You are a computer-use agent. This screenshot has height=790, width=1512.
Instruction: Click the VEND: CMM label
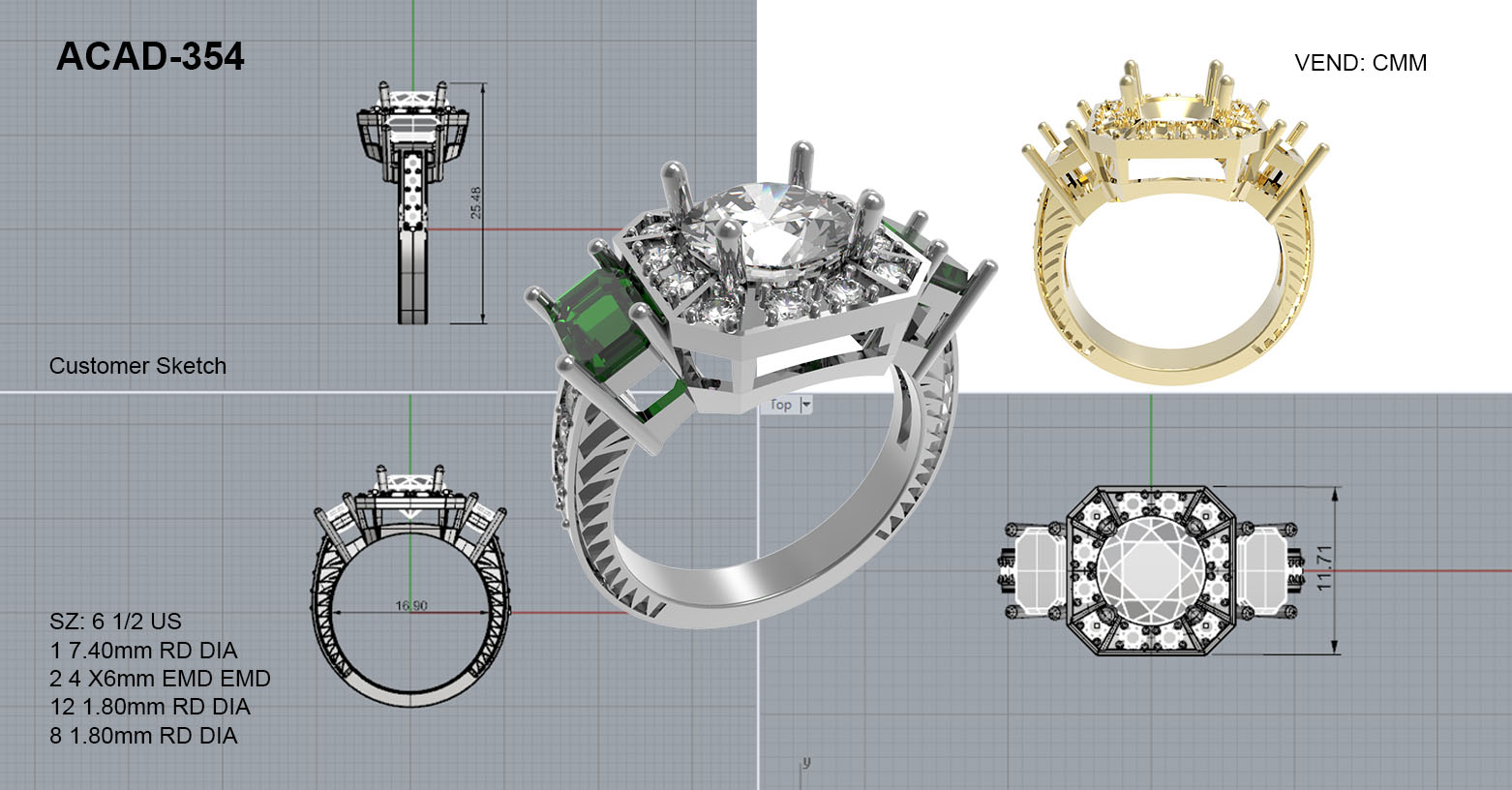pos(1360,63)
